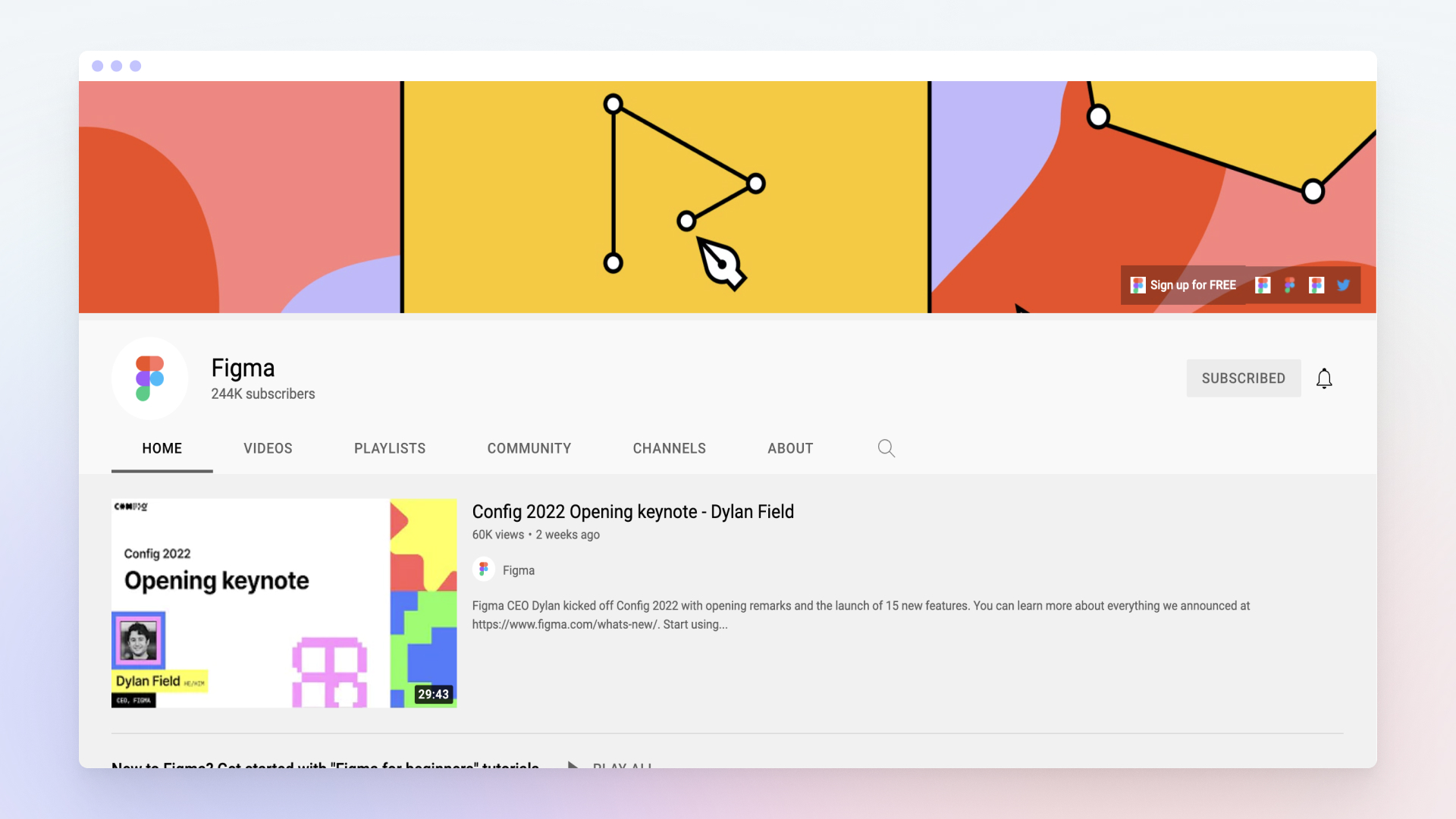Viewport: 1456px width, 819px height.
Task: Click the Figma channel avatar logo
Action: click(150, 378)
